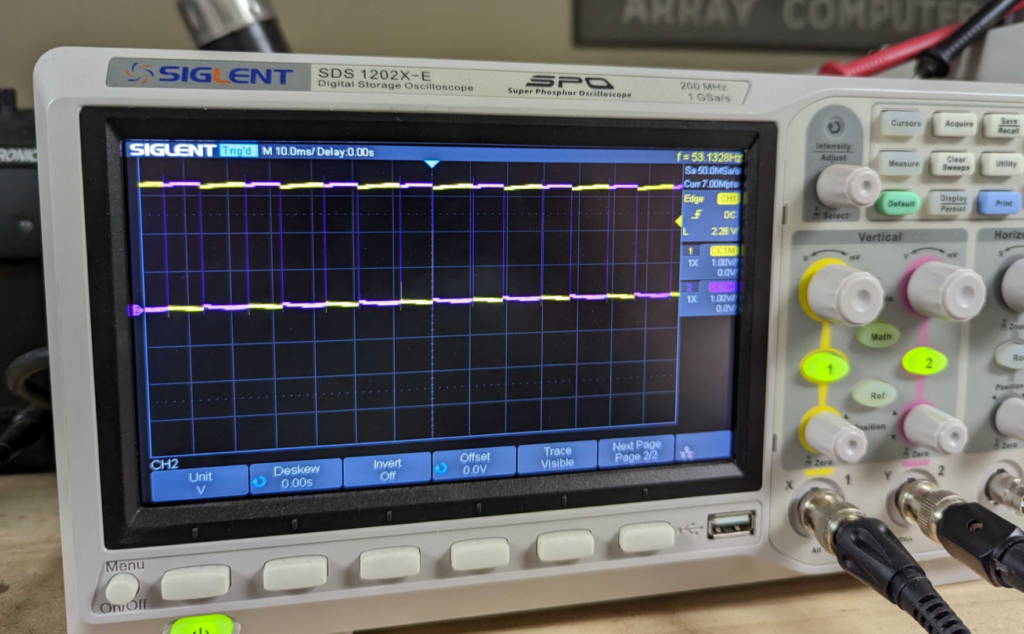Click the Delay:0.00s readout
This screenshot has width=1024, height=634.
click(x=348, y=151)
